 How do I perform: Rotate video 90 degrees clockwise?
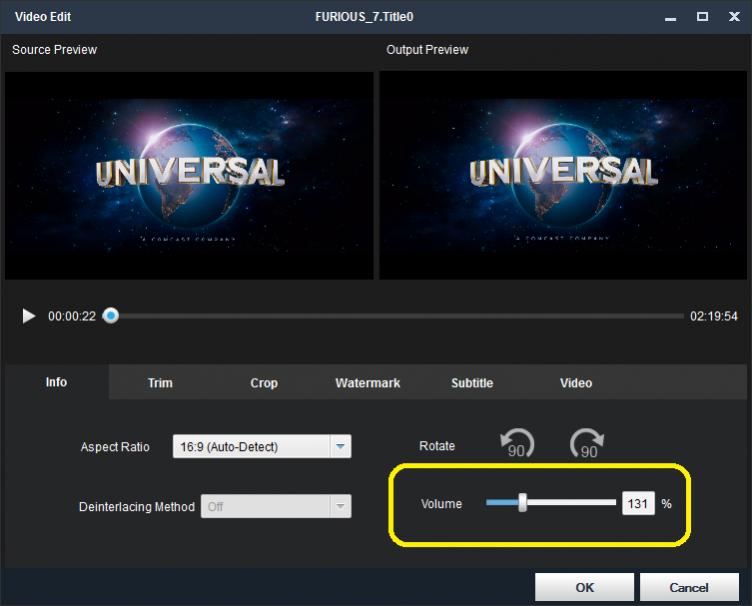pos(587,443)
